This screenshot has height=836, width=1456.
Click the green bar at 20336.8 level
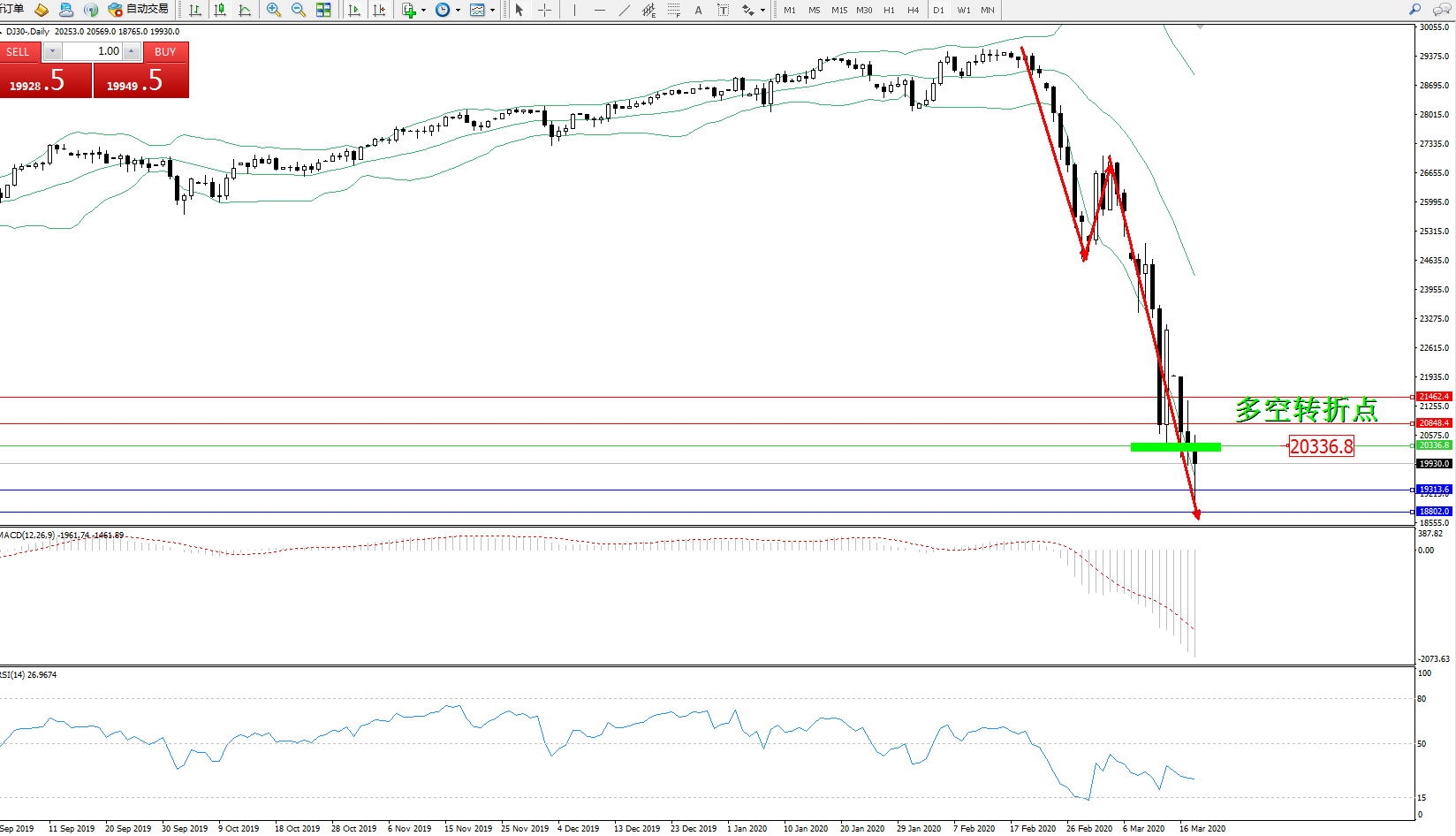1175,447
